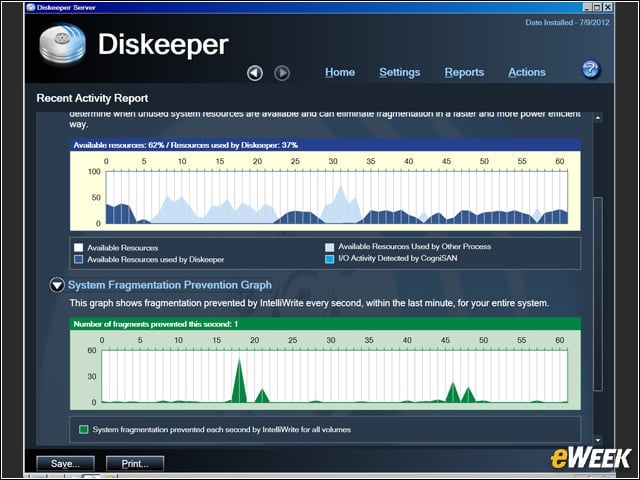Close the Diskeeper Server window
This screenshot has width=640, height=480.
coord(608,7)
